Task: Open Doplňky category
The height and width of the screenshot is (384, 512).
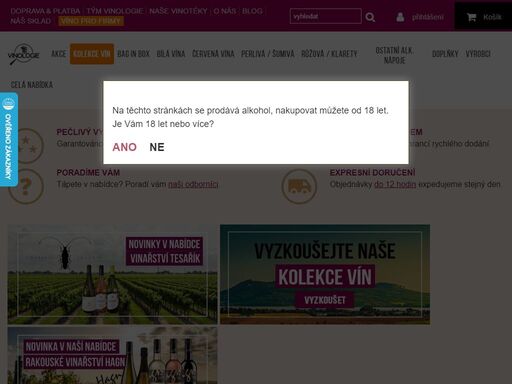Action: click(x=445, y=54)
